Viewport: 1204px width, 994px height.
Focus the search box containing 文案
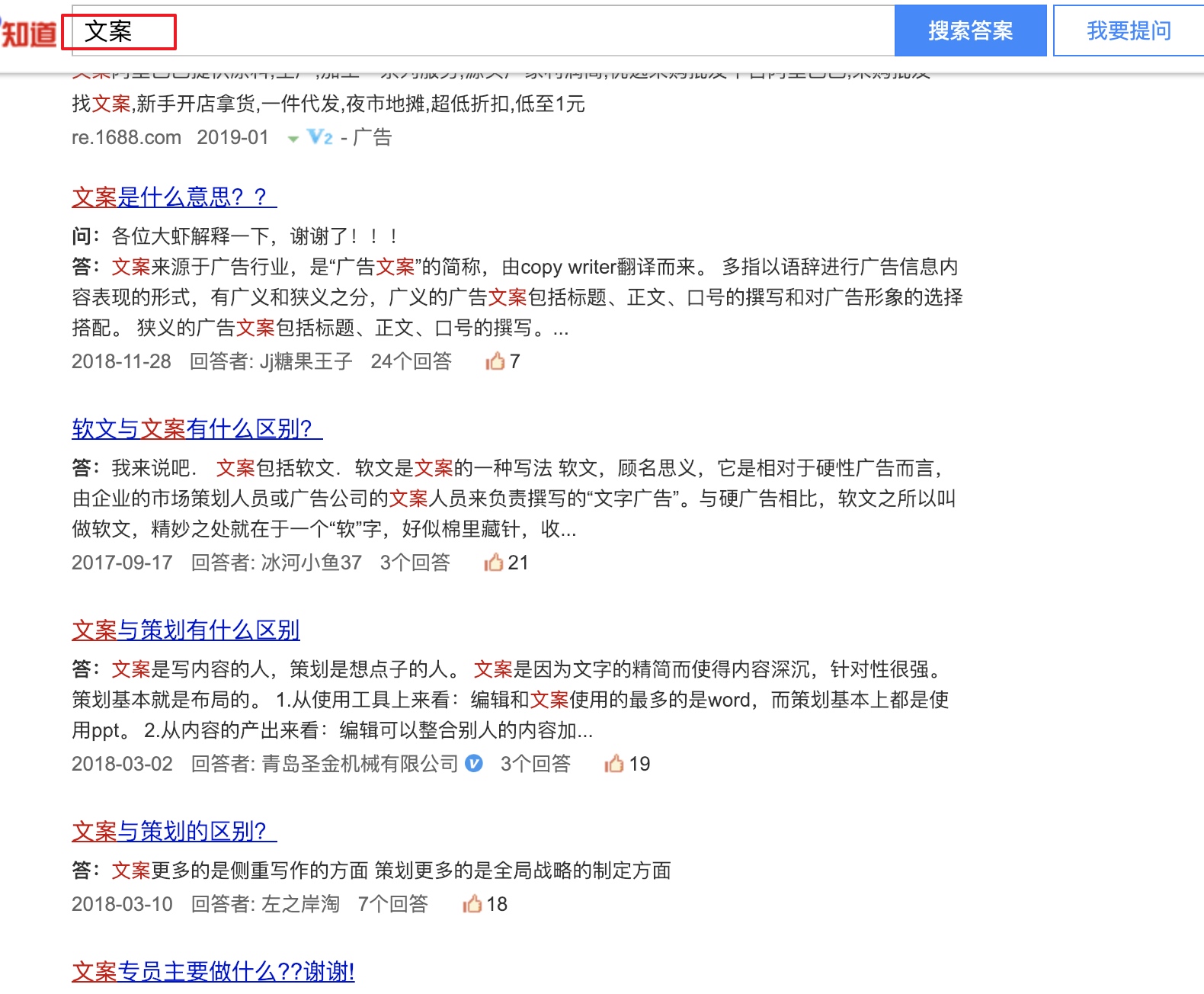[x=483, y=30]
